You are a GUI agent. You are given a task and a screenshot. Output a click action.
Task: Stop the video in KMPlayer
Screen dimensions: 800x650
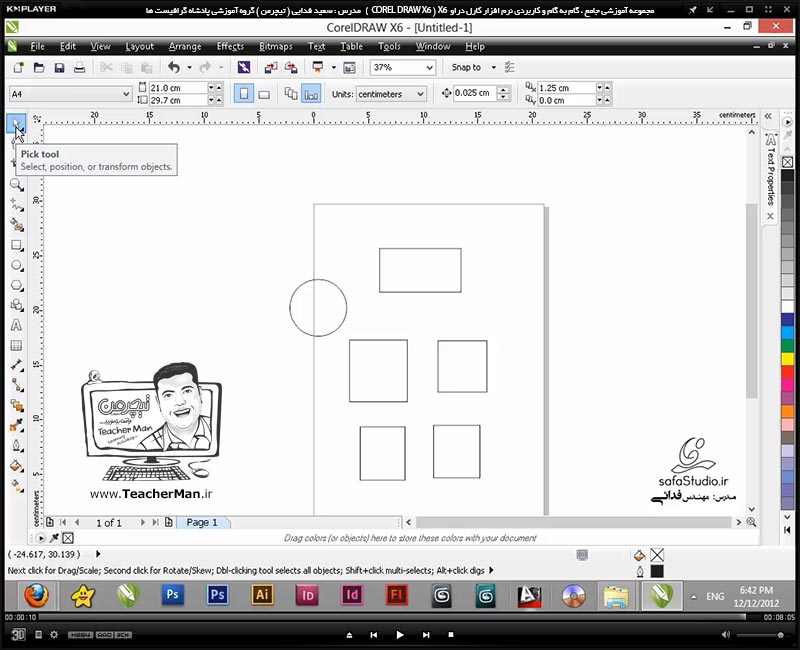[x=451, y=635]
